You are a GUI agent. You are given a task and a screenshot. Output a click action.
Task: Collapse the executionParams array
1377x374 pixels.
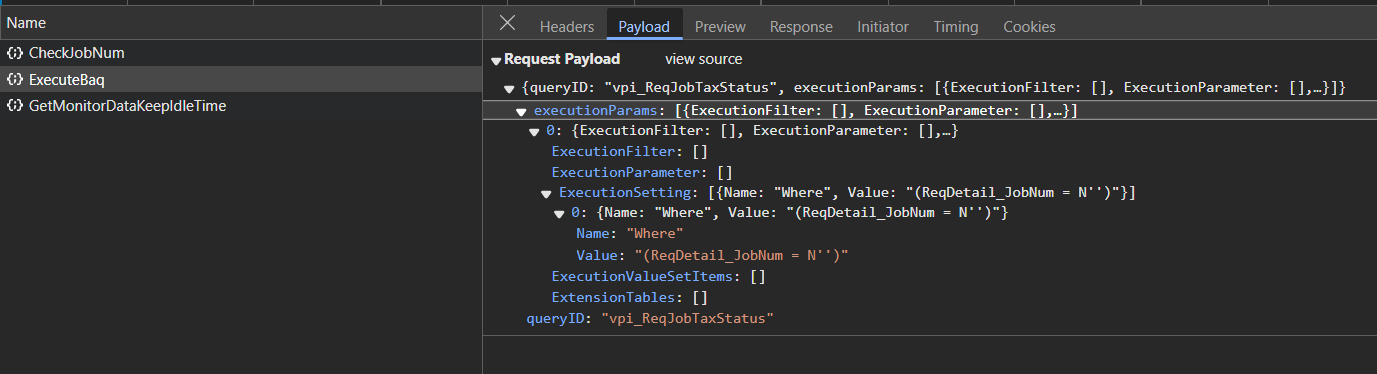tap(521, 111)
